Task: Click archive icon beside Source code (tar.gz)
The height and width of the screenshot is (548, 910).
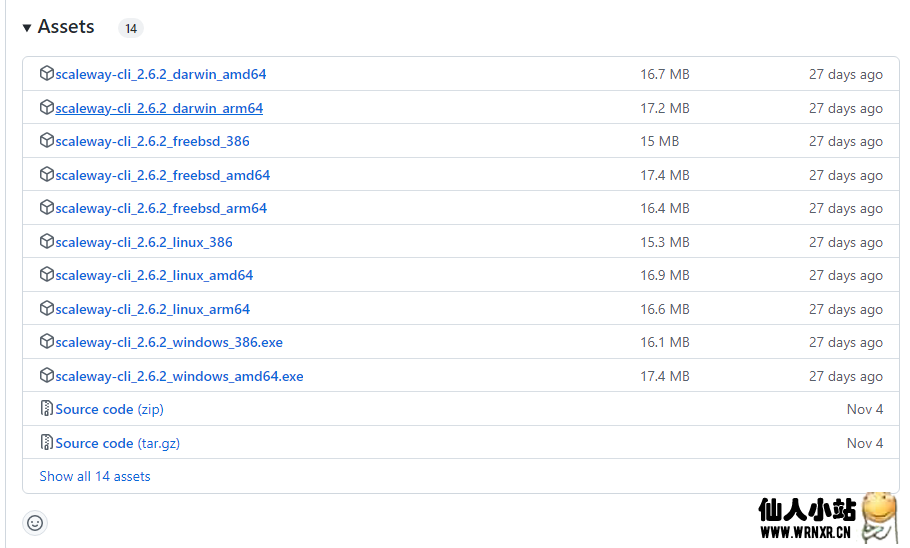Action: (47, 443)
